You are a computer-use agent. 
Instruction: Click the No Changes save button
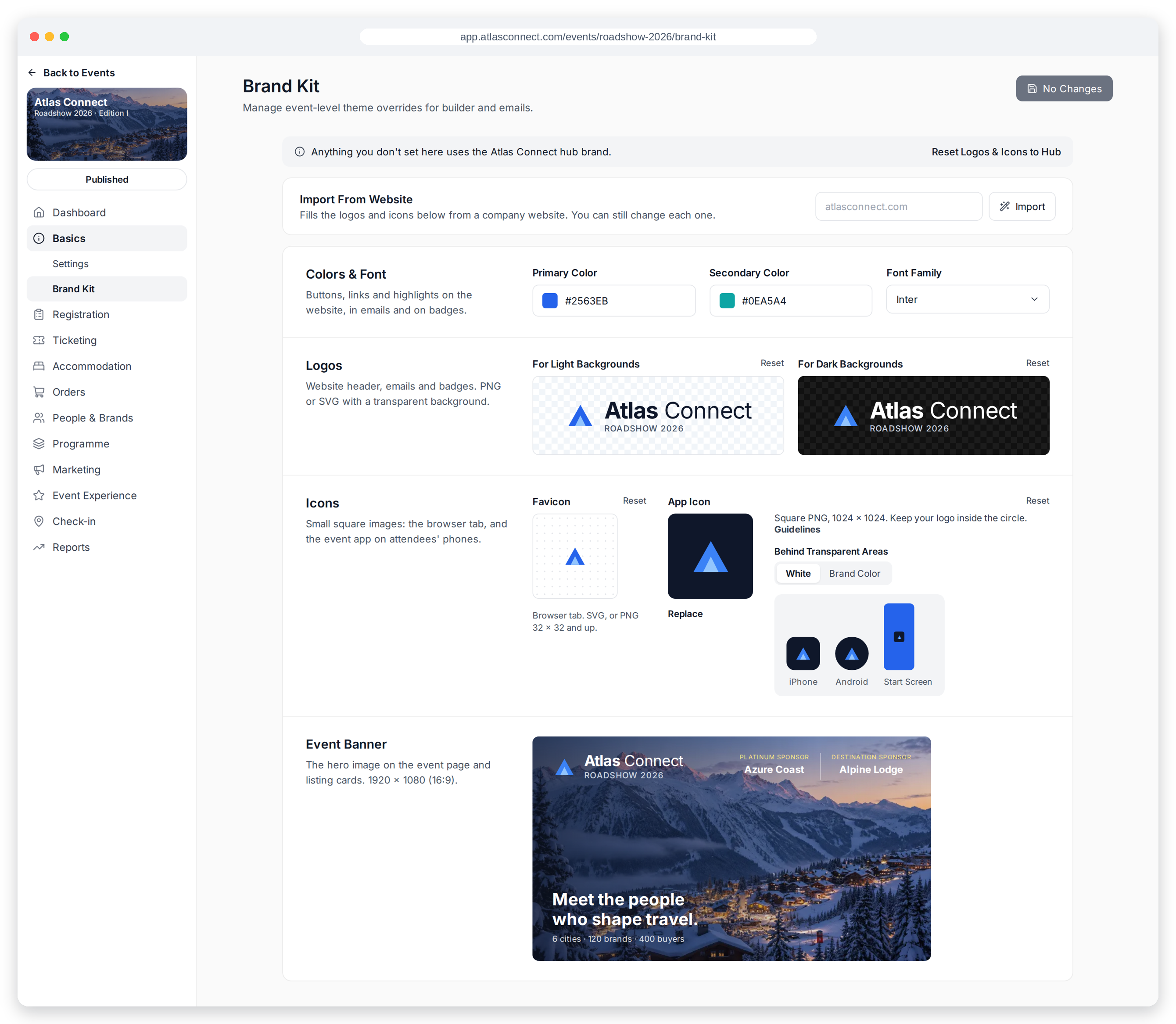[x=1064, y=89]
